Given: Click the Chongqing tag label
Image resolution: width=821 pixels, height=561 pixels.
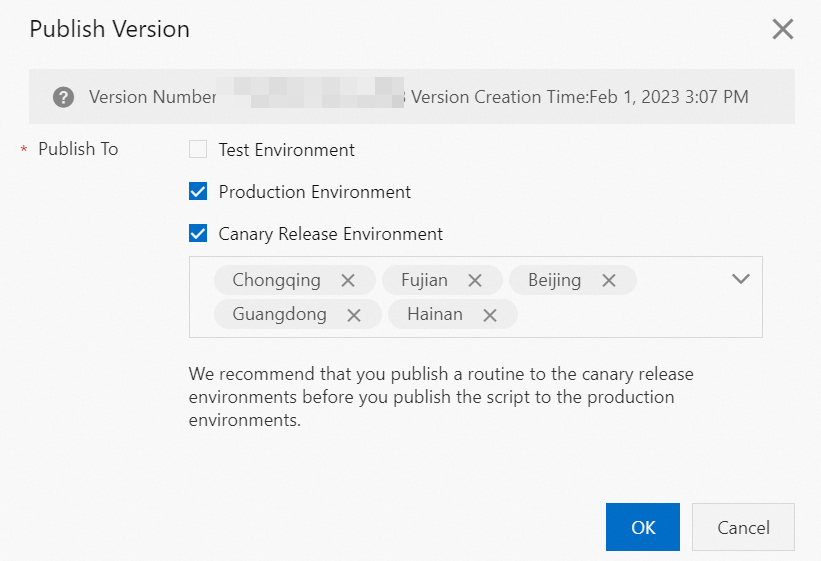Looking at the screenshot, I should click(277, 281).
